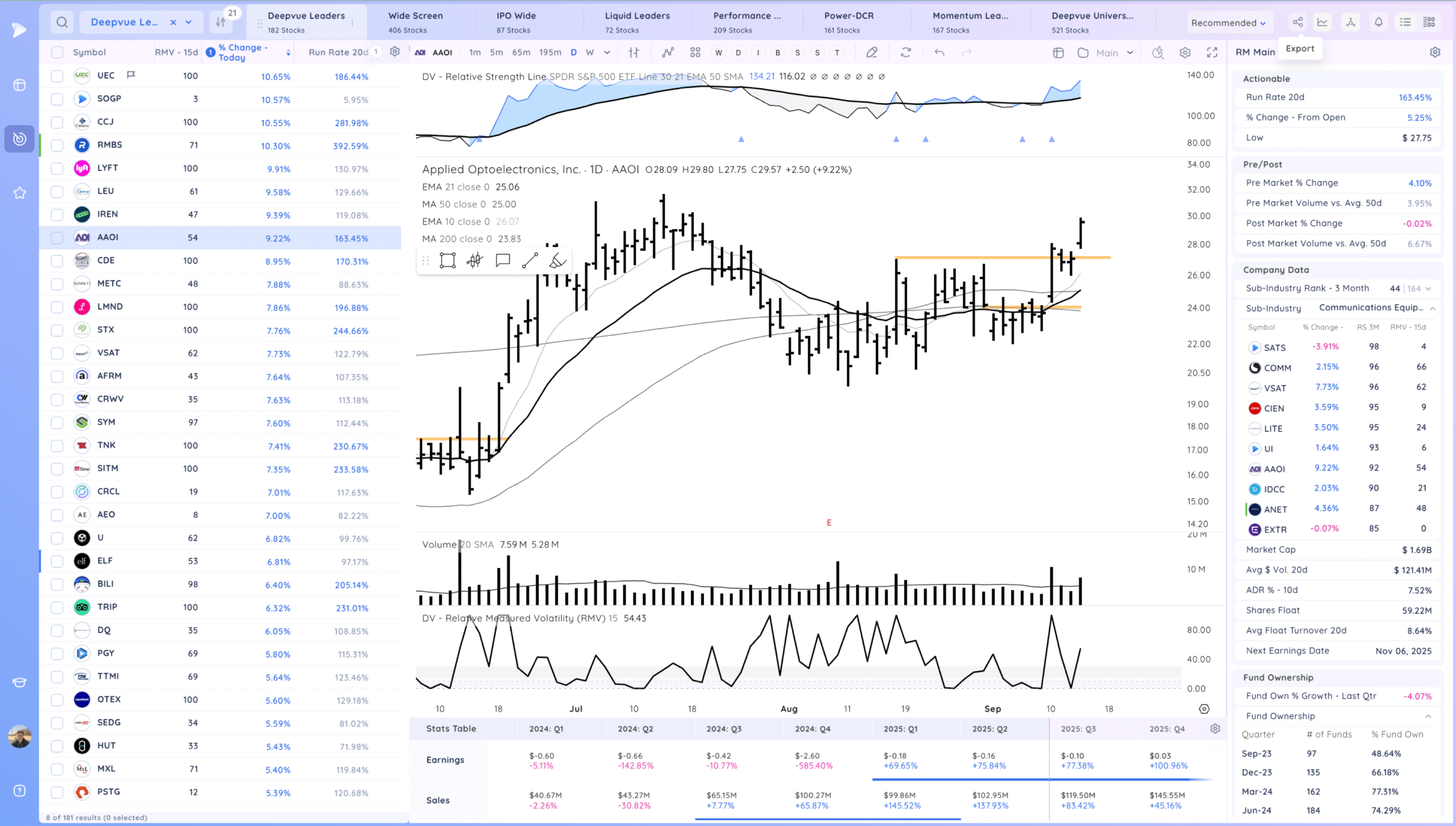Image resolution: width=1456 pixels, height=826 pixels.
Task: Switch to the simple list layout icon
Action: tap(1405, 22)
